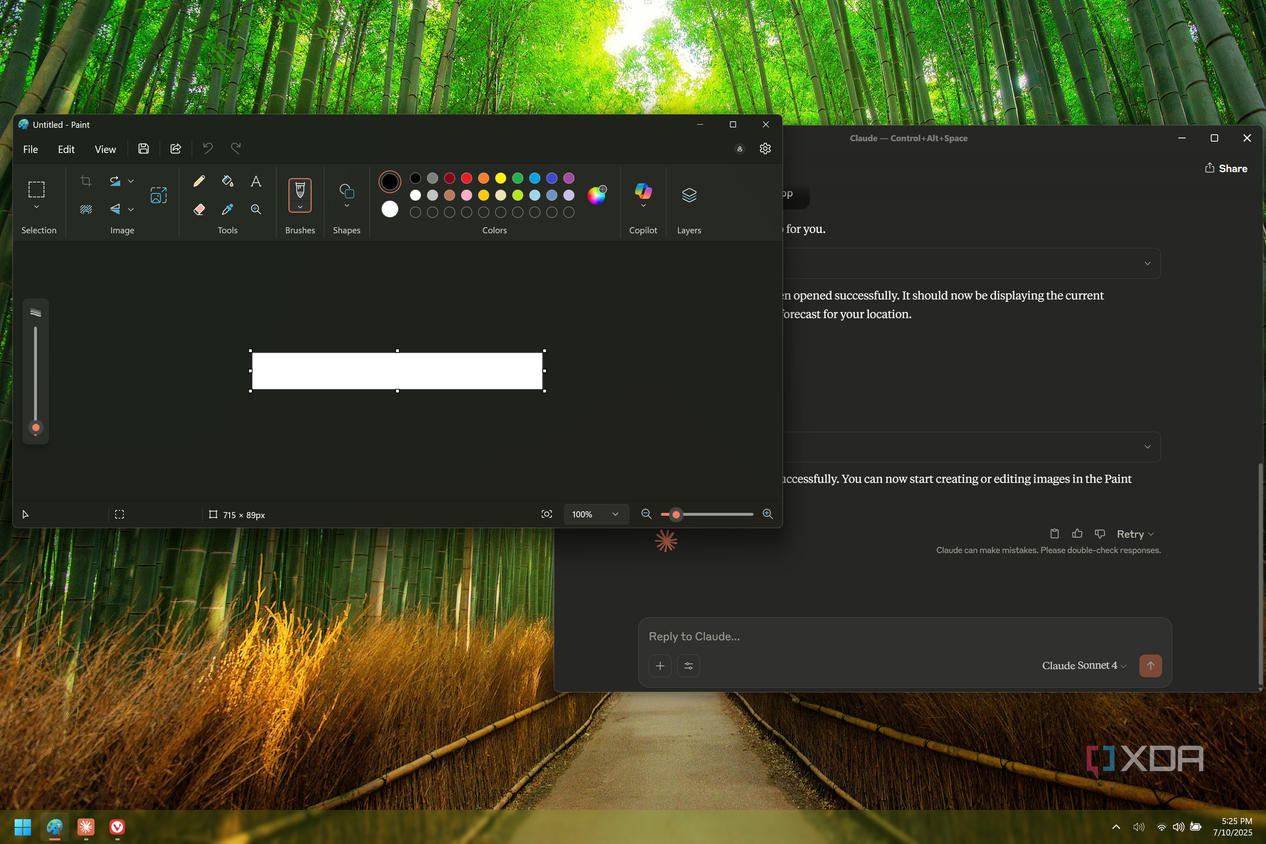Click the Color 1 black primary circle

tap(390, 181)
